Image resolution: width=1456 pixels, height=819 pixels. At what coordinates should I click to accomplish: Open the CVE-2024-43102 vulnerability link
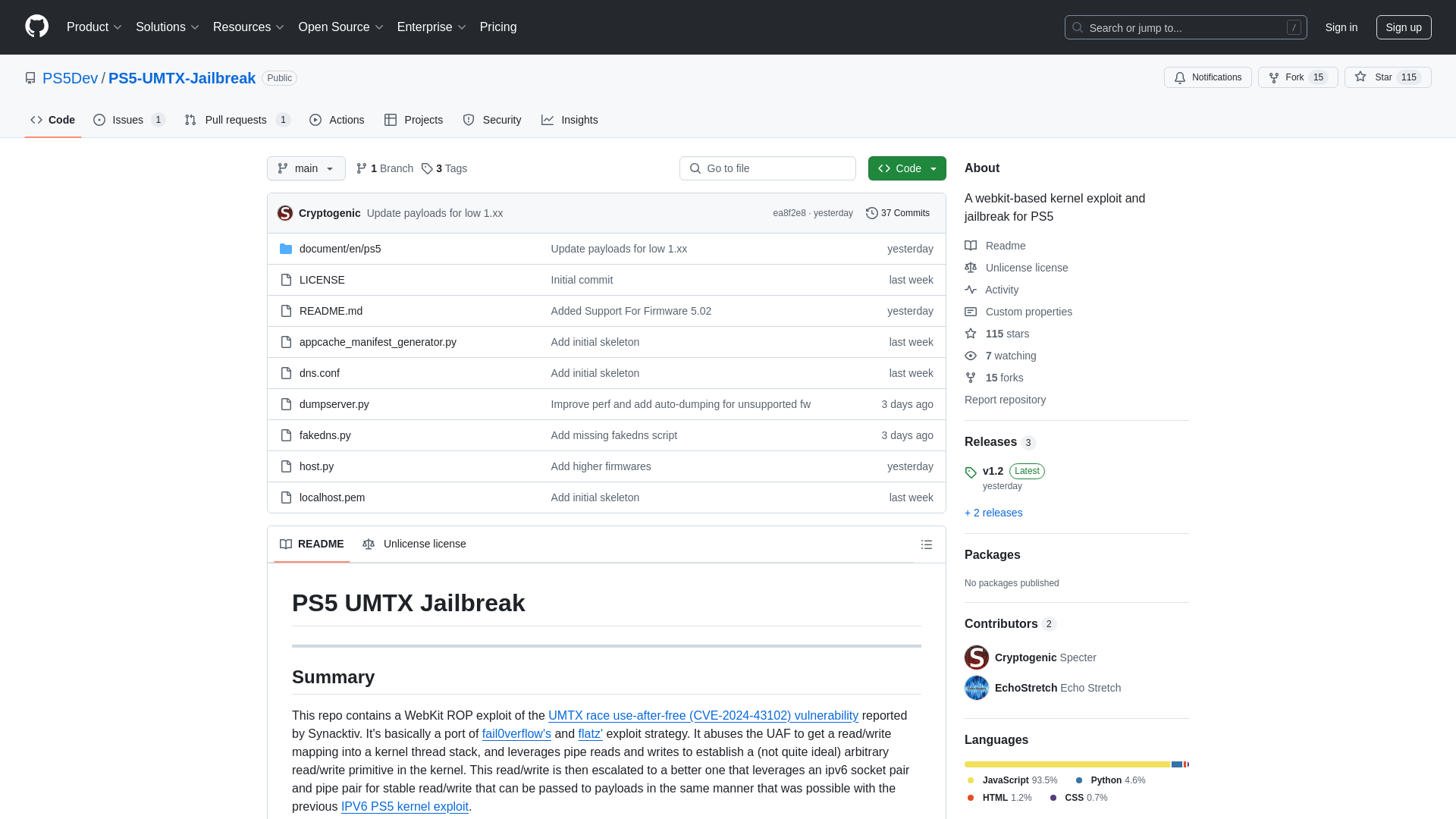tap(703, 715)
